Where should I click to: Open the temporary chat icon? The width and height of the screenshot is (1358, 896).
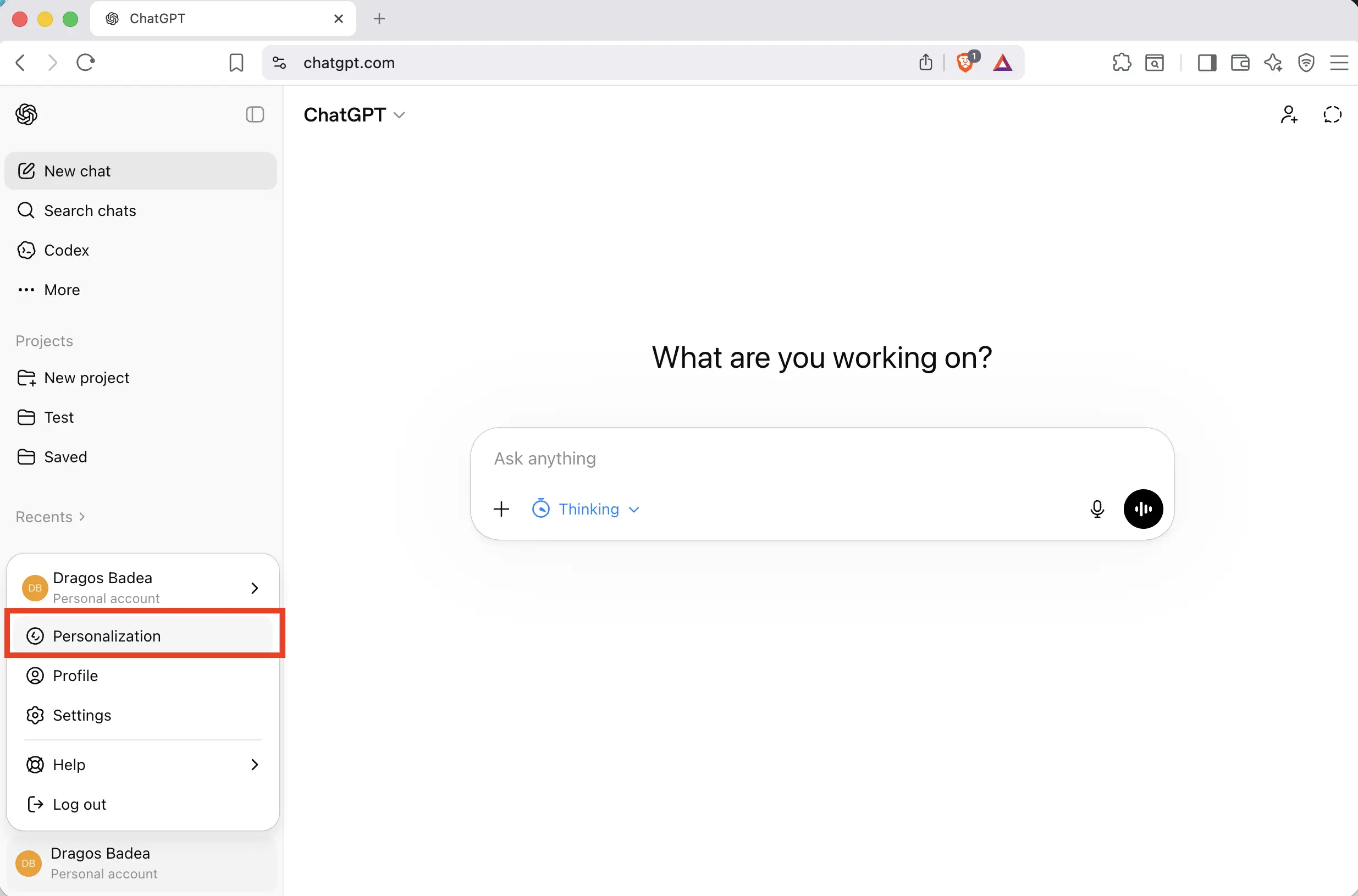click(1332, 114)
